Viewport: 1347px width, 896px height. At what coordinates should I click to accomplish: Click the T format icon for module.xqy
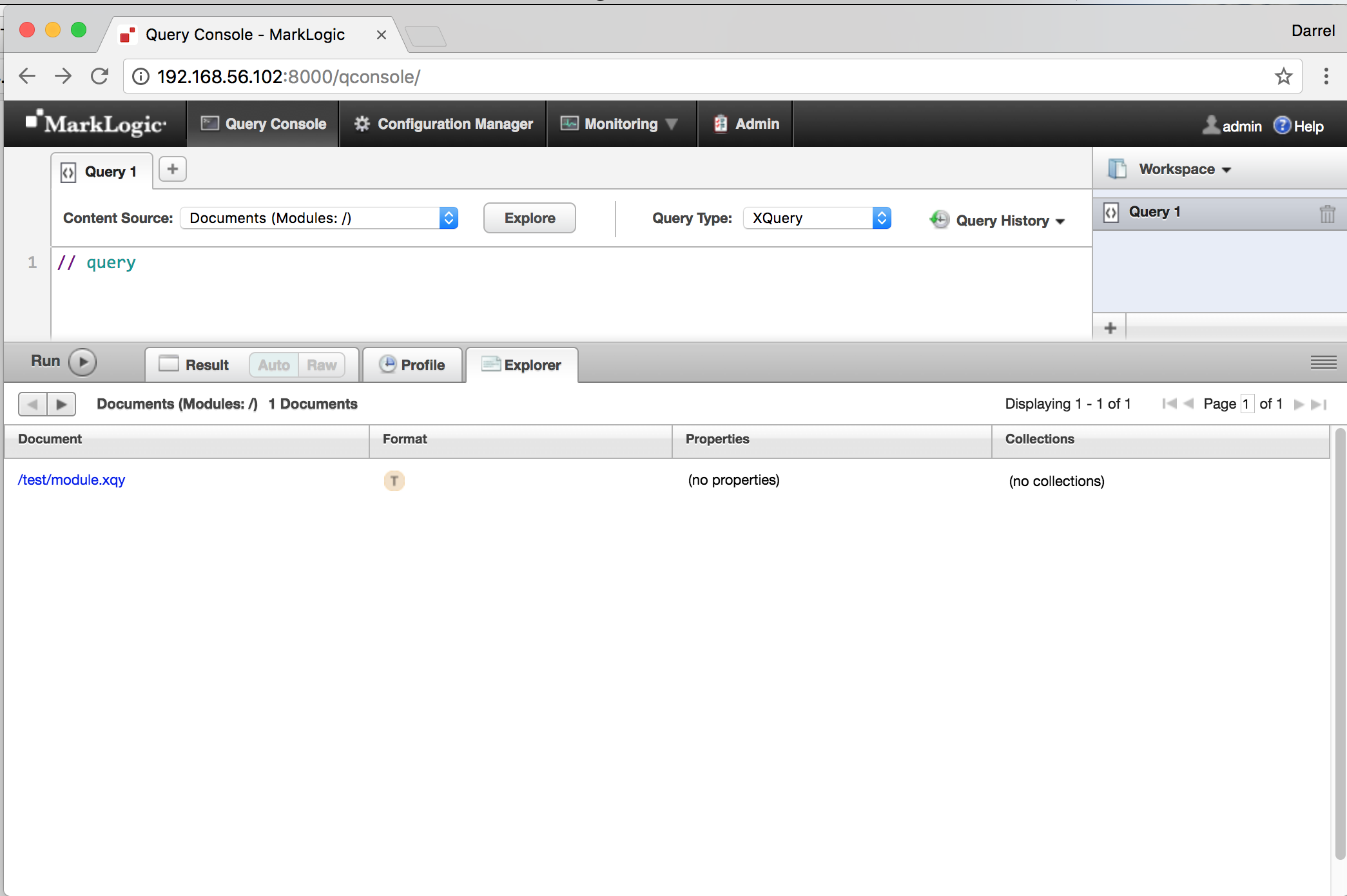394,480
